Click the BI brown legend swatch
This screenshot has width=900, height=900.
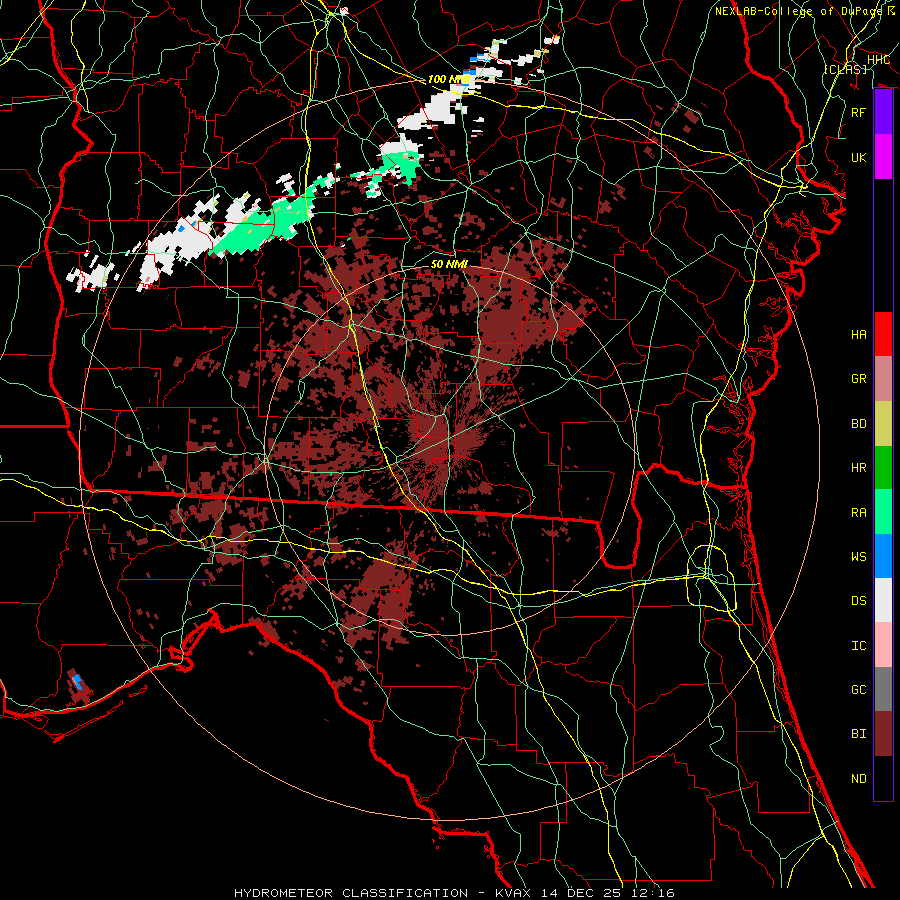(x=883, y=734)
